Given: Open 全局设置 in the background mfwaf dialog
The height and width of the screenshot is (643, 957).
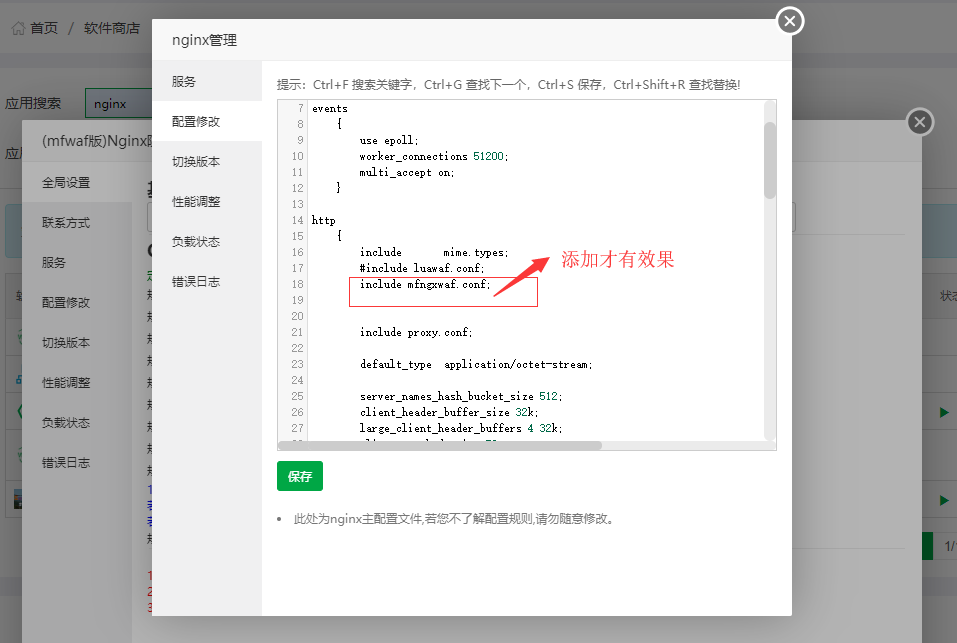Looking at the screenshot, I should tap(77, 182).
